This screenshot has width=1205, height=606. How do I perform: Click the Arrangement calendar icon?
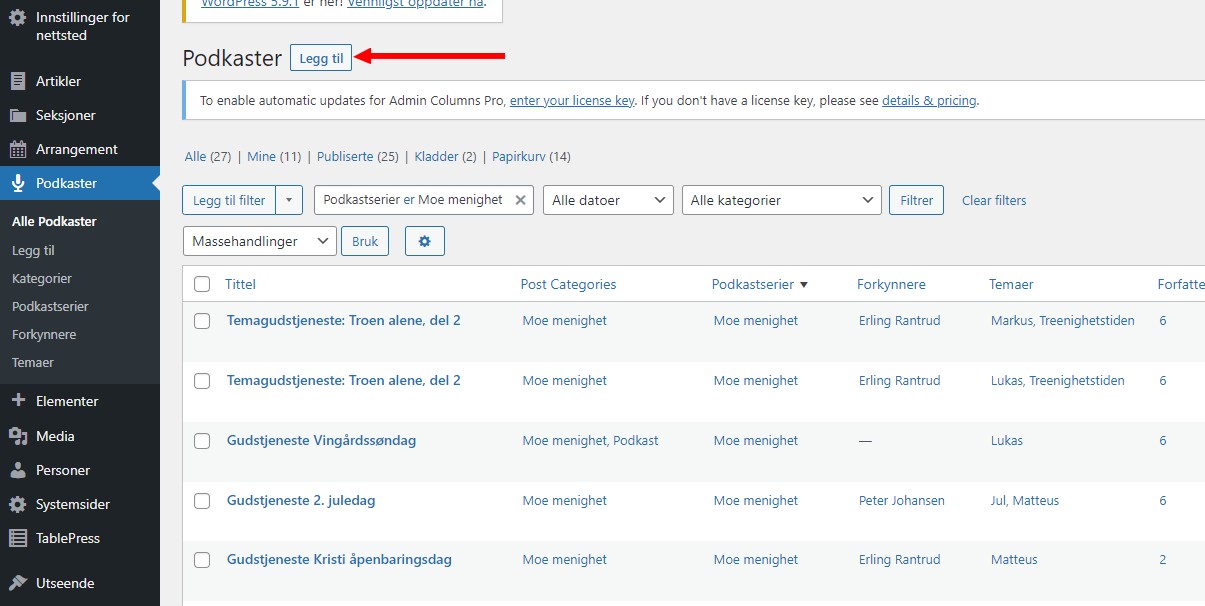(x=18, y=149)
